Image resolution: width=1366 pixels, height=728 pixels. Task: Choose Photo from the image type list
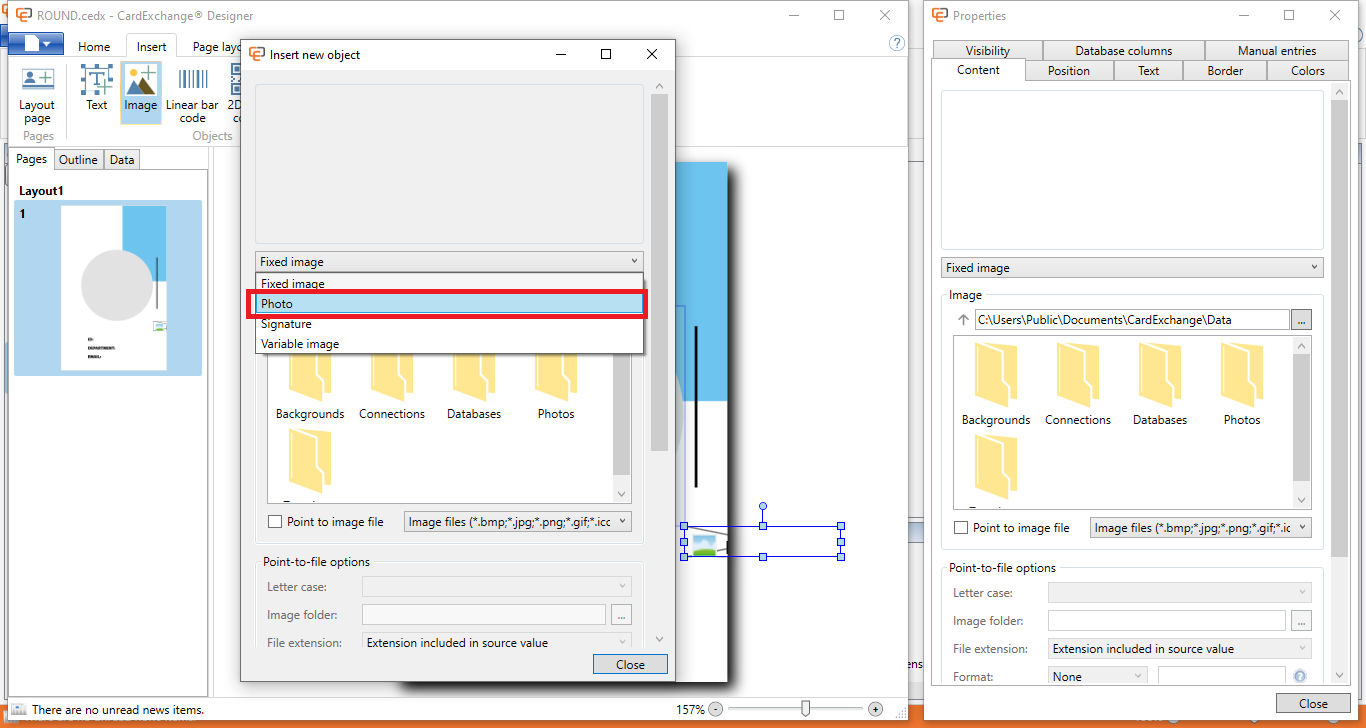pos(449,304)
